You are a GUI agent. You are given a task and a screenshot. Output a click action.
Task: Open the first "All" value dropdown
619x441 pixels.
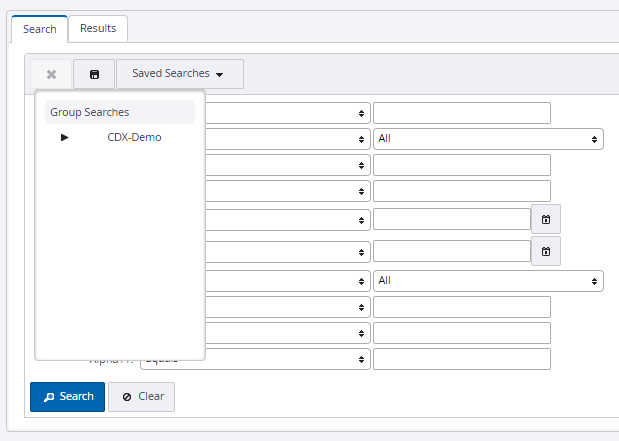pos(488,139)
